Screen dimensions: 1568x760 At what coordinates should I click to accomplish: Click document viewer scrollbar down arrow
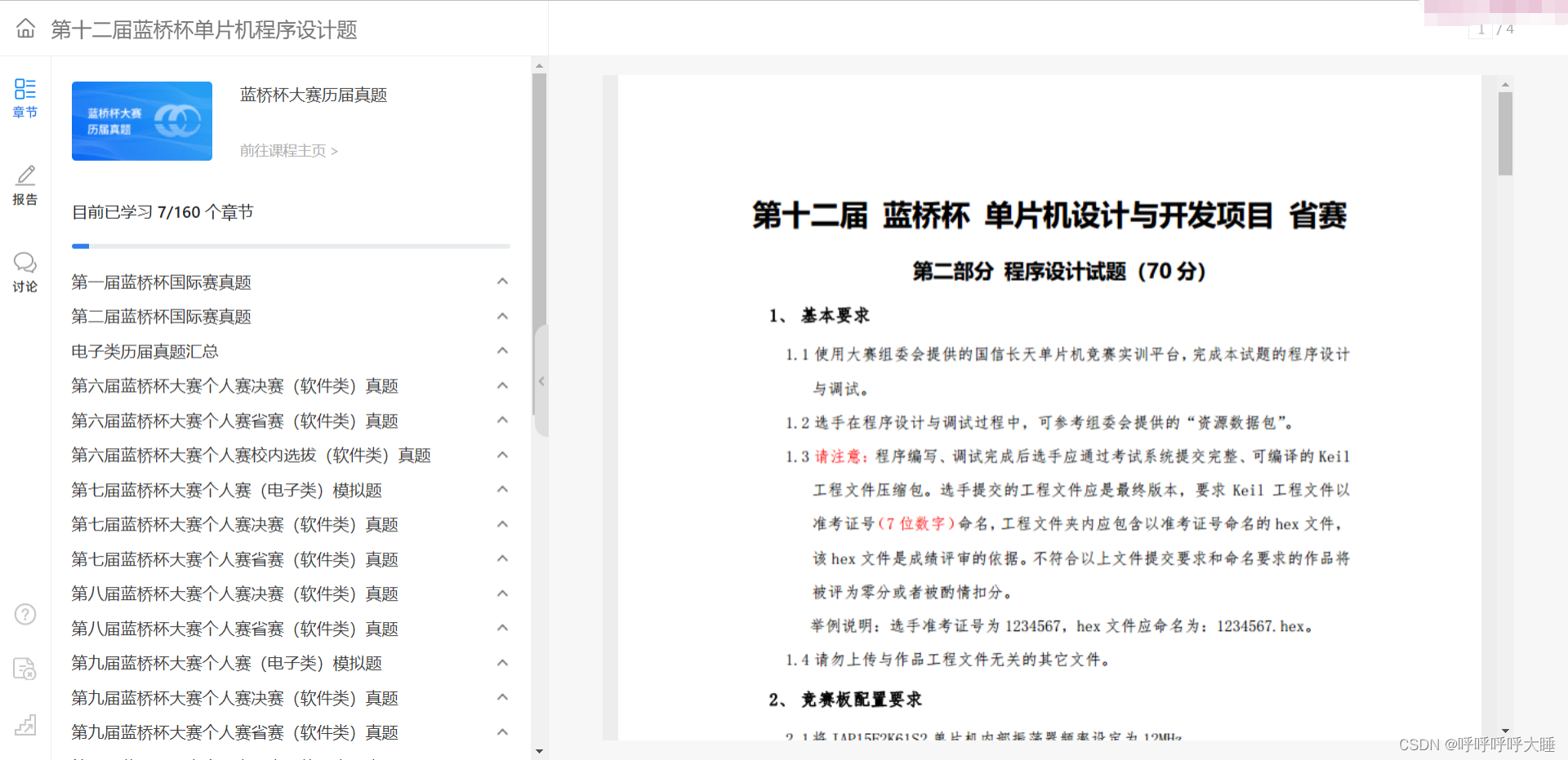coord(1505,731)
